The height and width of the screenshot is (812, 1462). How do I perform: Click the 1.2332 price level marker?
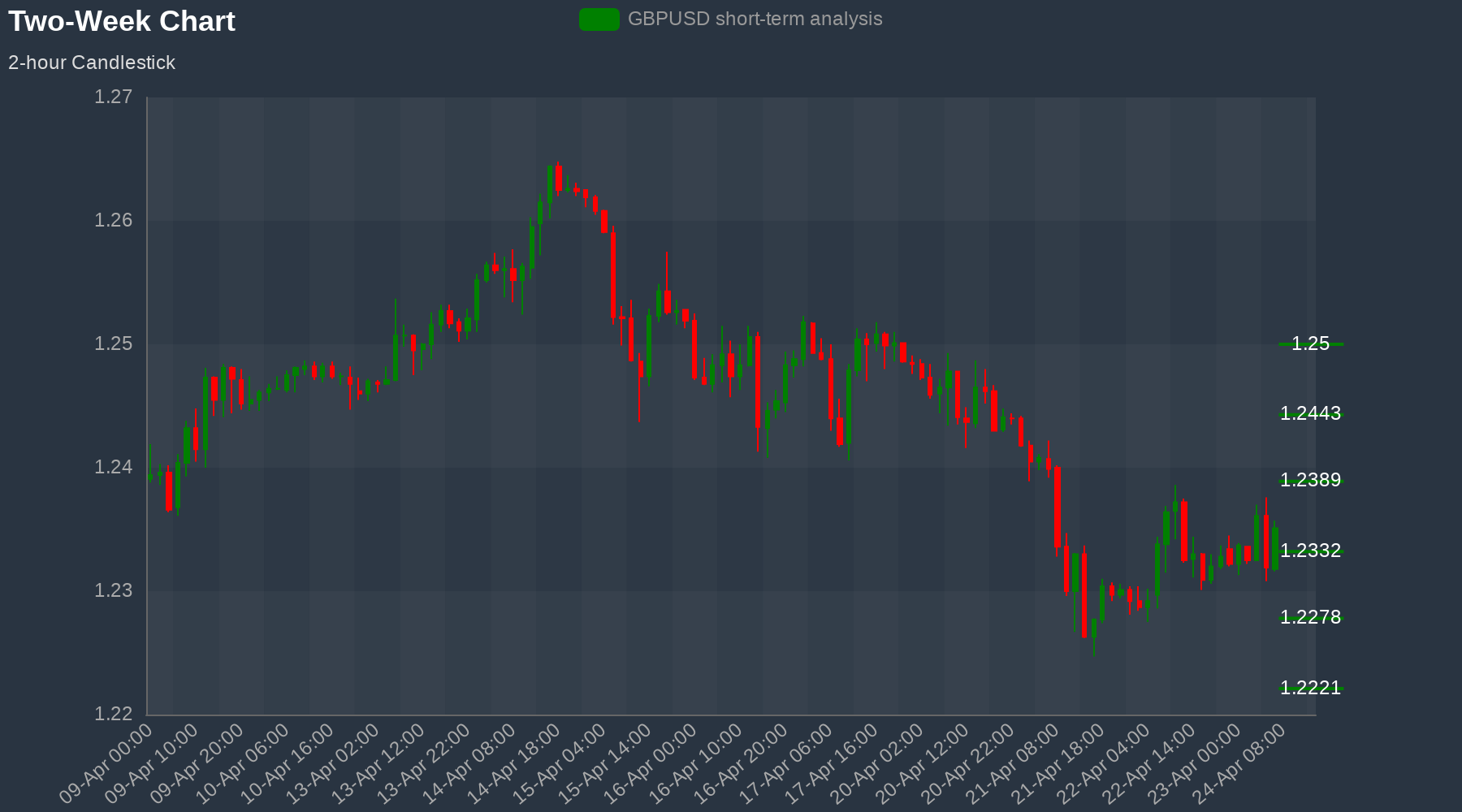pyautogui.click(x=1310, y=551)
